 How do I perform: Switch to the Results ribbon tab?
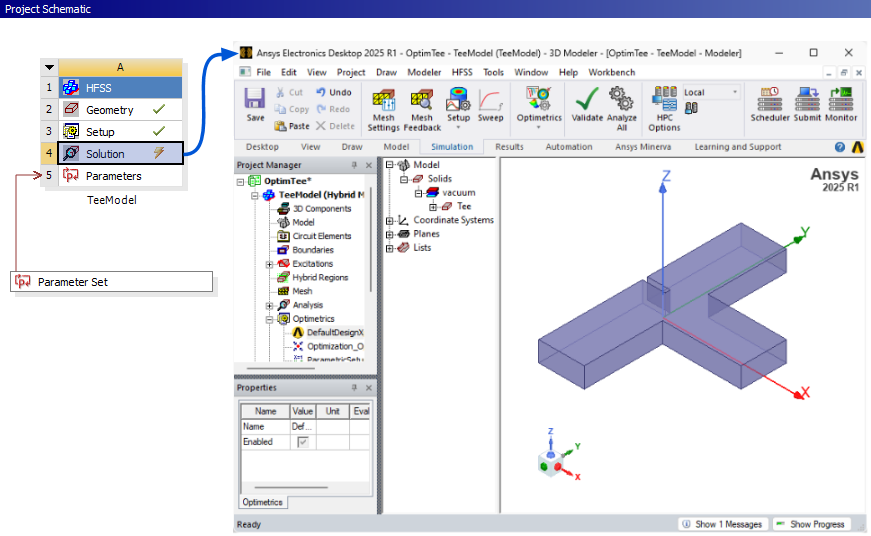pyautogui.click(x=509, y=147)
